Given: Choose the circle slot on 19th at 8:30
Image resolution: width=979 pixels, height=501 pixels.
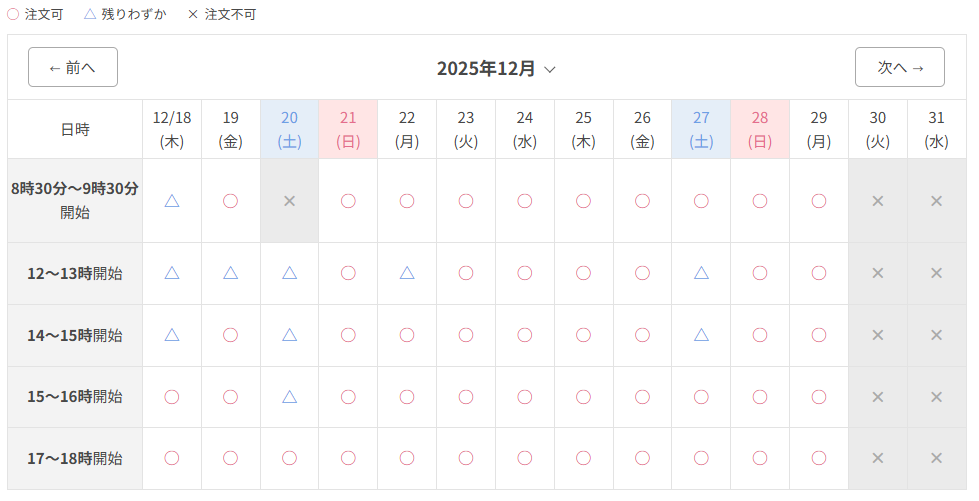Looking at the screenshot, I should (231, 201).
